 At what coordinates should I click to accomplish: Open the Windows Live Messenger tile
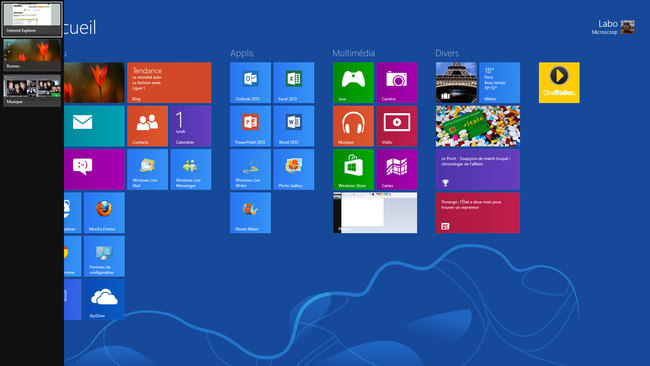click(191, 170)
